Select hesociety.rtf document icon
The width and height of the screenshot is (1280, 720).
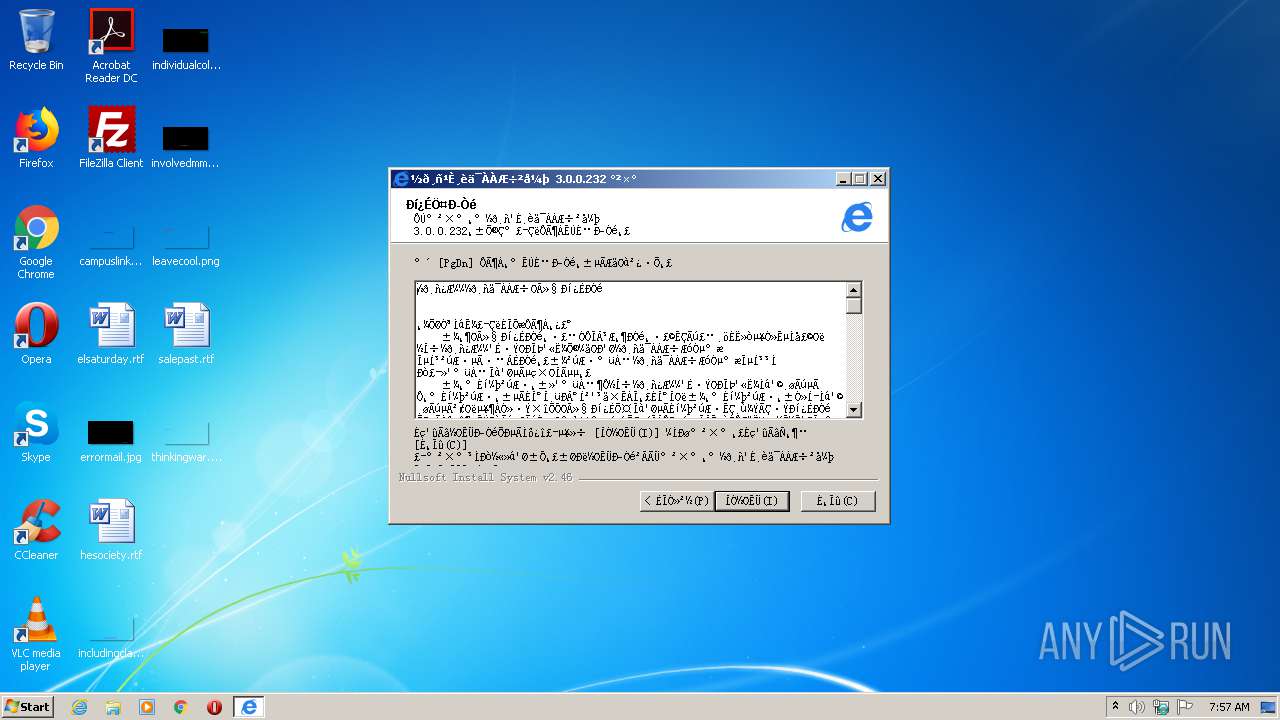[x=111, y=530]
